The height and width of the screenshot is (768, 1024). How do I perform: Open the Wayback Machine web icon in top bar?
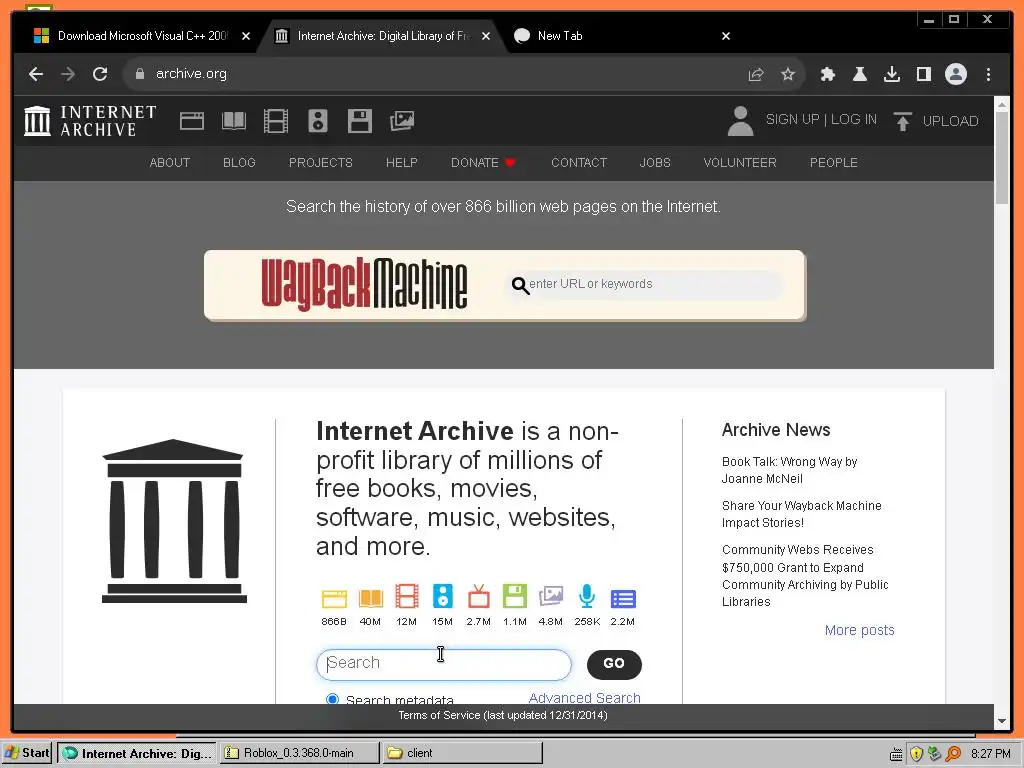(x=192, y=121)
